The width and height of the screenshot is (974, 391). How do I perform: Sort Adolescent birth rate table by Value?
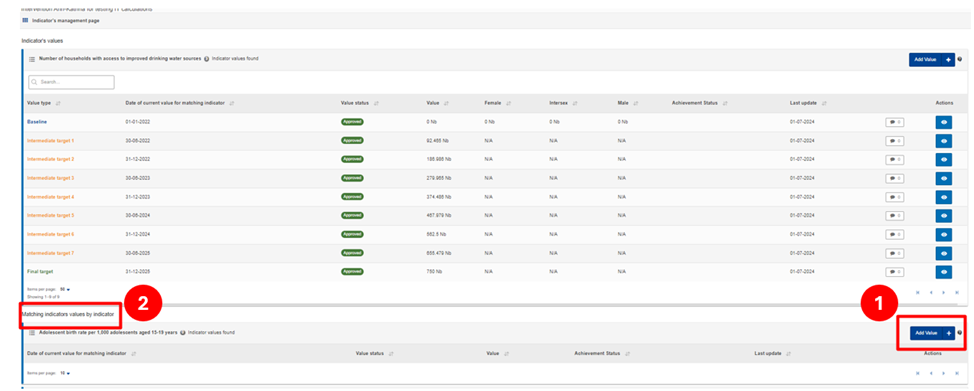(x=506, y=354)
